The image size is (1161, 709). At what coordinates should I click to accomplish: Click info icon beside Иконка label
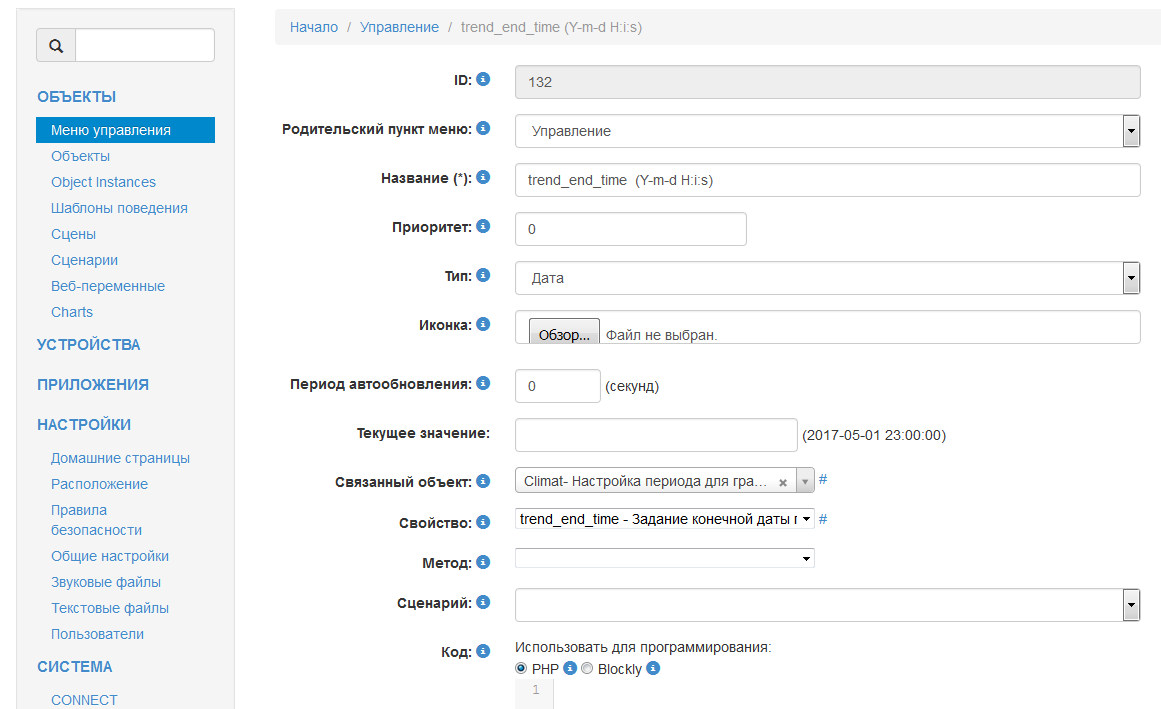(x=483, y=325)
